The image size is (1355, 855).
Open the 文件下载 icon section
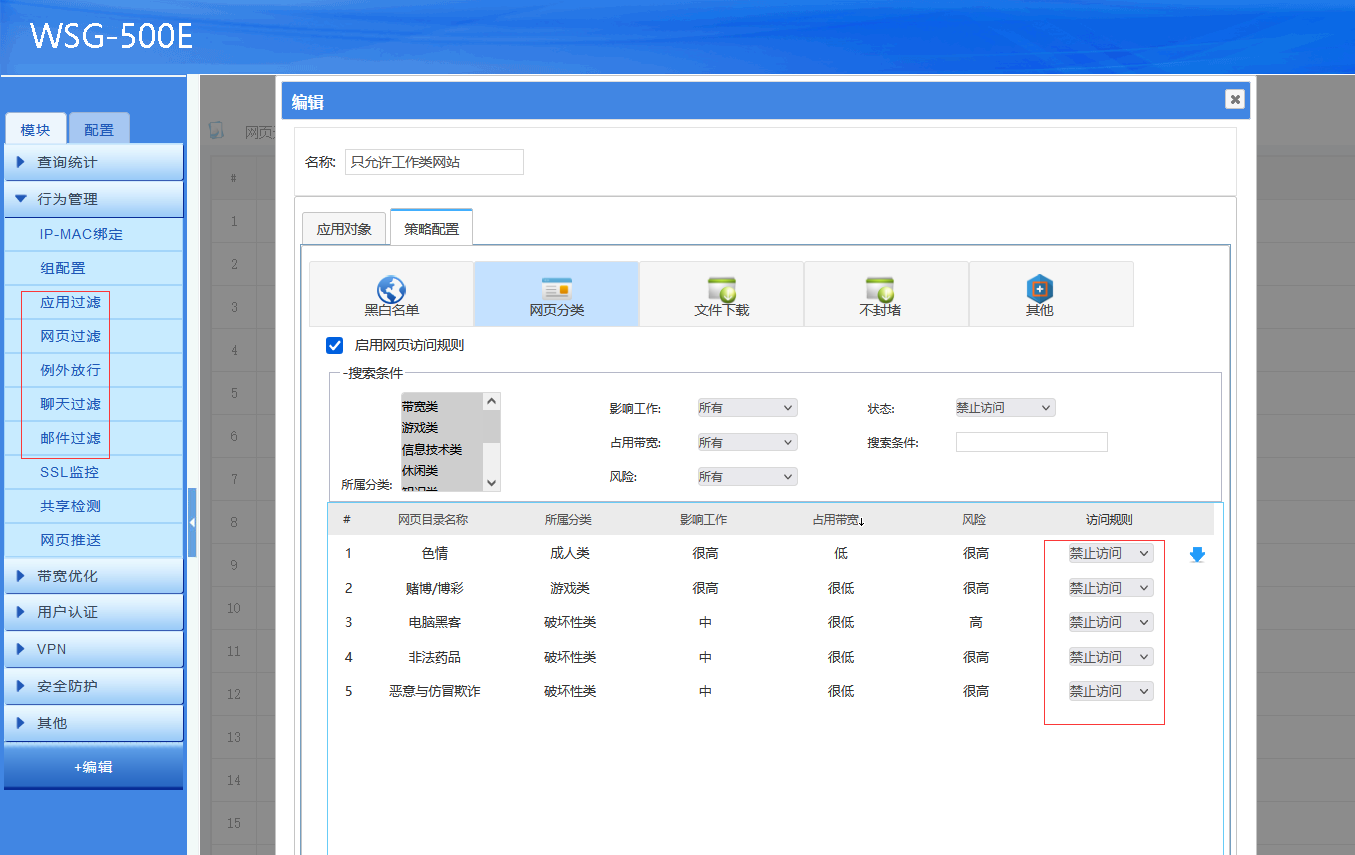[x=721, y=294]
